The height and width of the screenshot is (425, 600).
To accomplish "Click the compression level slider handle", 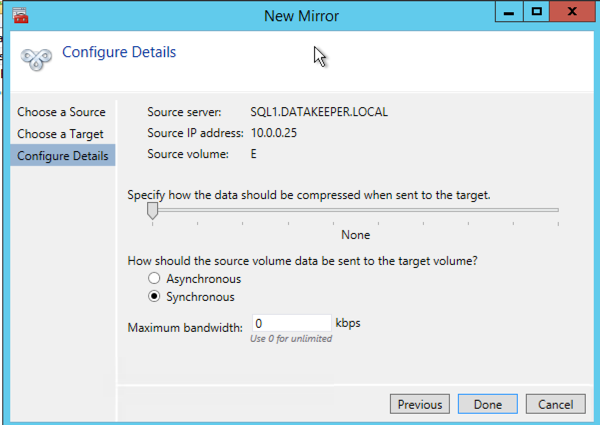I will [x=152, y=211].
